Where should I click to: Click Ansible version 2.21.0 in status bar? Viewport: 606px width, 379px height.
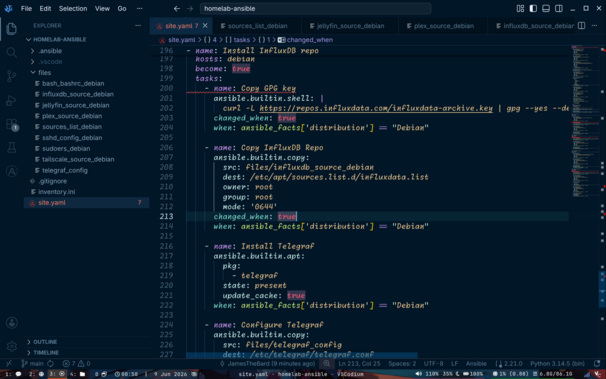tap(509, 364)
